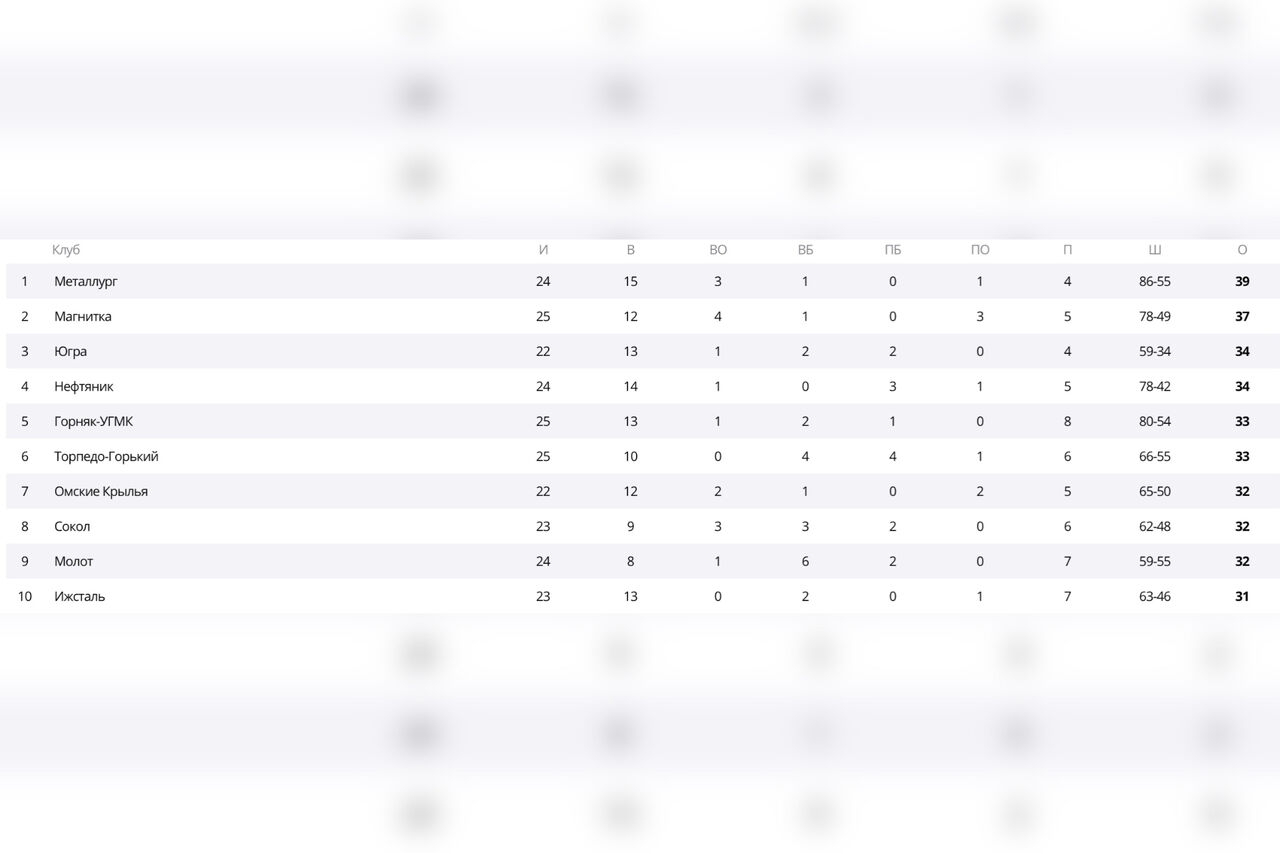Open the Металлург club link
This screenshot has width=1280, height=853.
click(86, 282)
